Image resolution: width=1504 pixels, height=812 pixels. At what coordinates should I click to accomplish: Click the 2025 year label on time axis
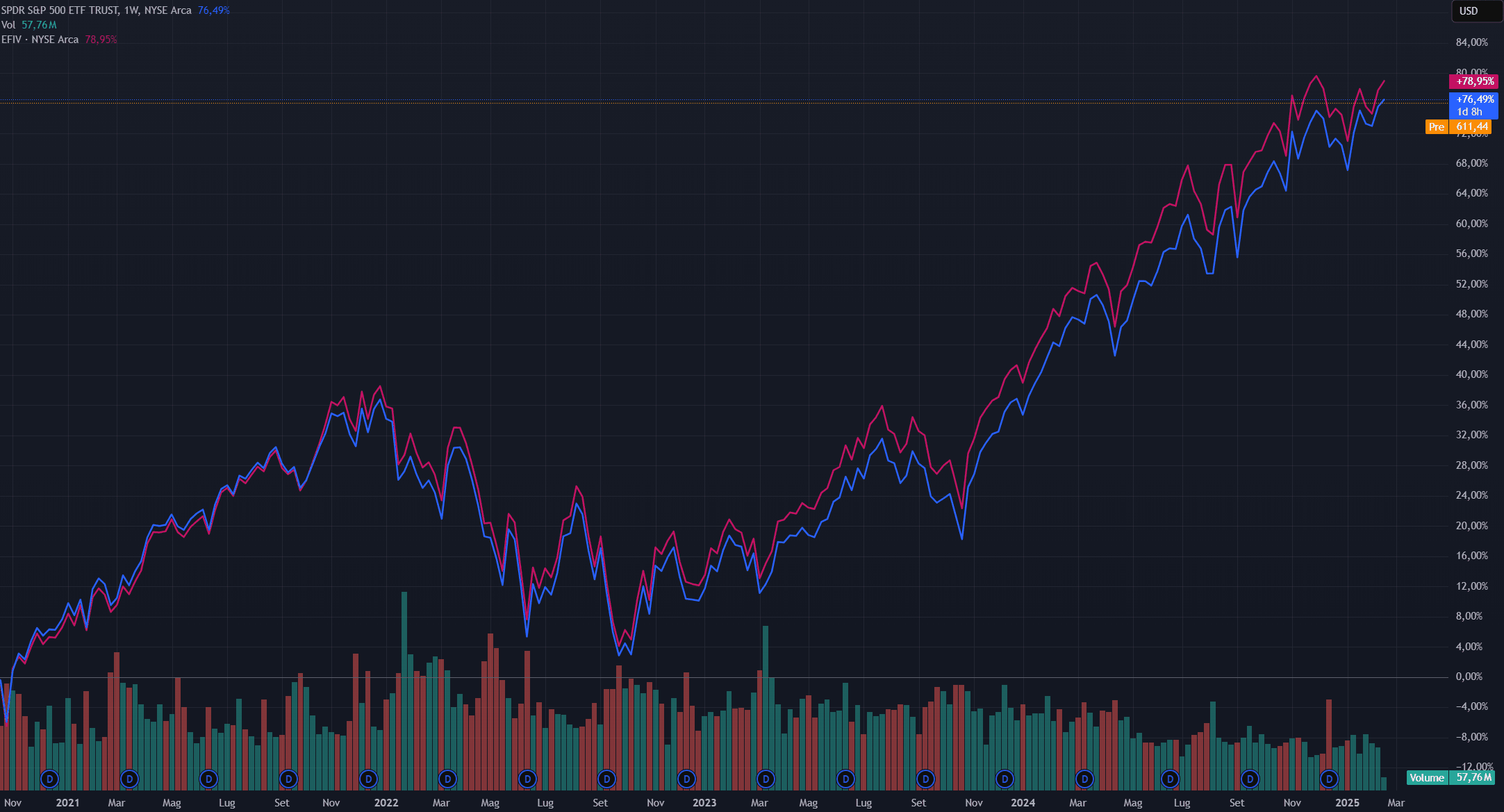(1348, 803)
